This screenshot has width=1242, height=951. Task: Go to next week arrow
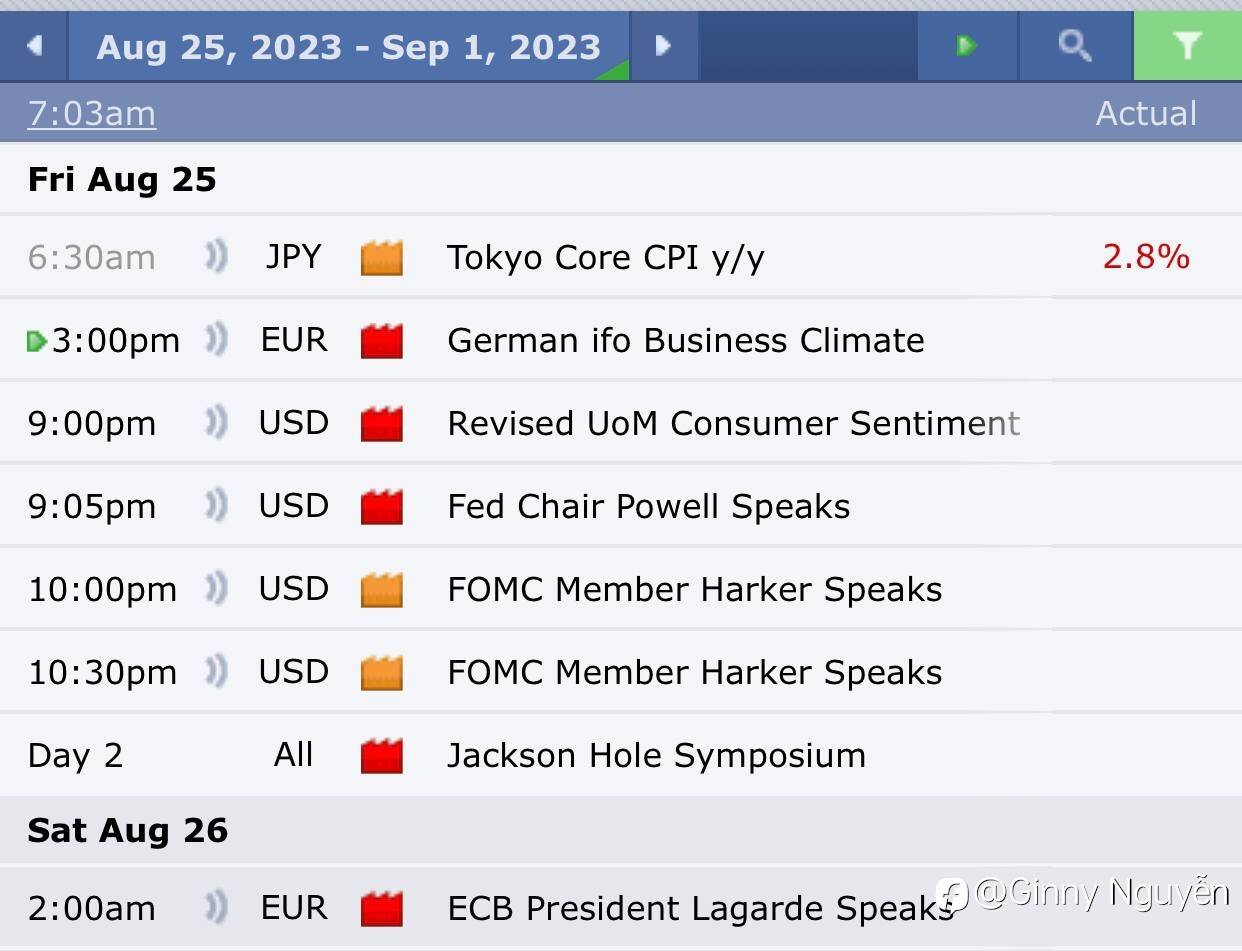pyautogui.click(x=662, y=46)
